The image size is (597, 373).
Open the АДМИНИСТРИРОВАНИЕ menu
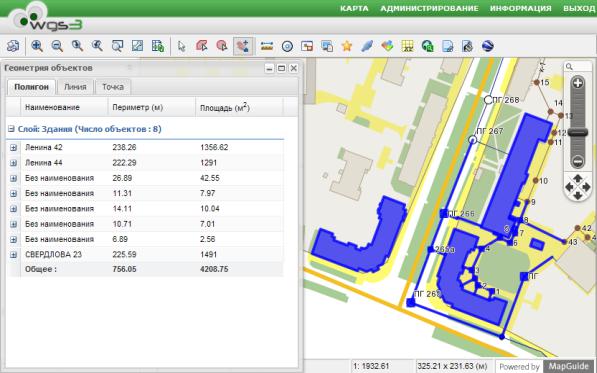(x=429, y=8)
